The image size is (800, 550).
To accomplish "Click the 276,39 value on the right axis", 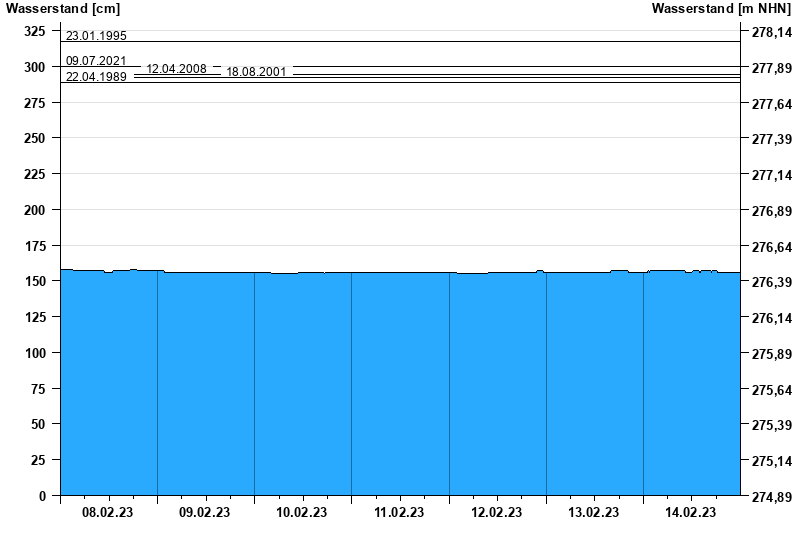I will [x=770, y=283].
